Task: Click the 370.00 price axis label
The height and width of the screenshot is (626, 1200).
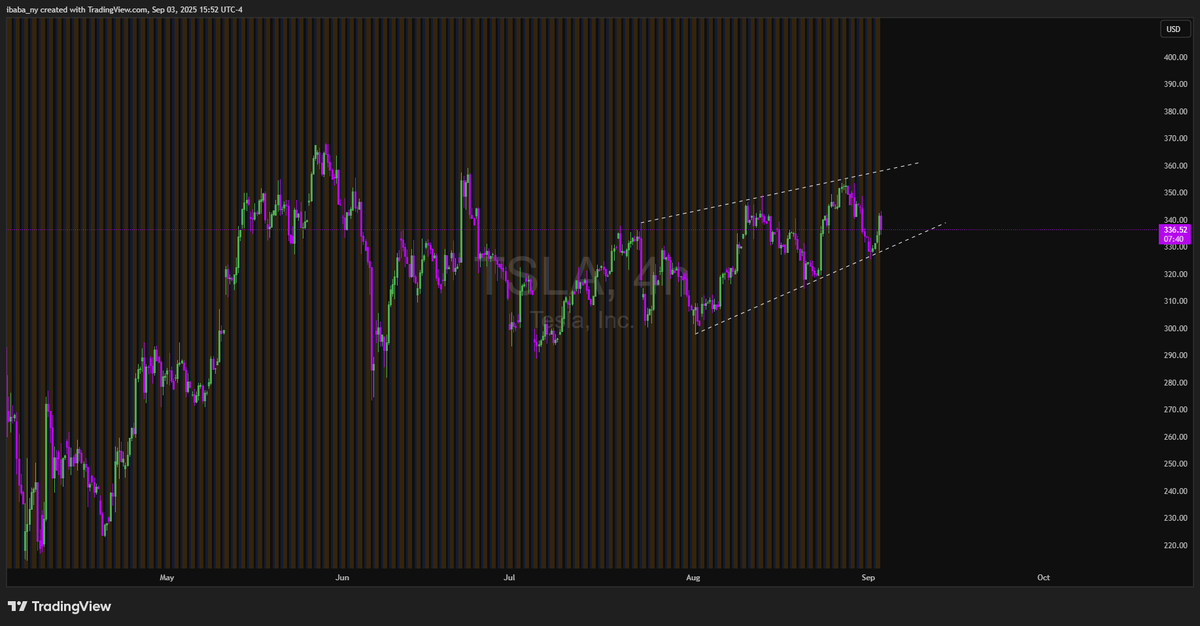Action: (1174, 139)
